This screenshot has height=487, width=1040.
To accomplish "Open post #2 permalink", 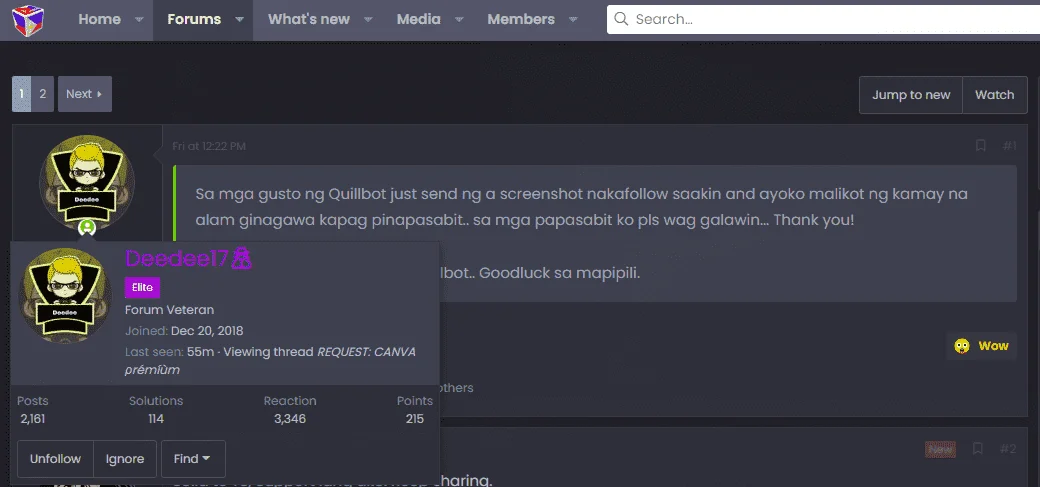I will (1008, 449).
